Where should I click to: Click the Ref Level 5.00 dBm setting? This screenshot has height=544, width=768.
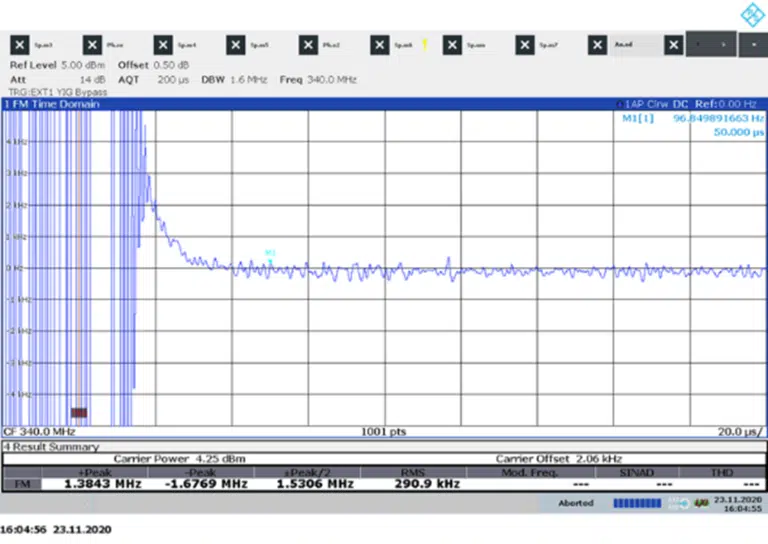pyautogui.click(x=47, y=65)
